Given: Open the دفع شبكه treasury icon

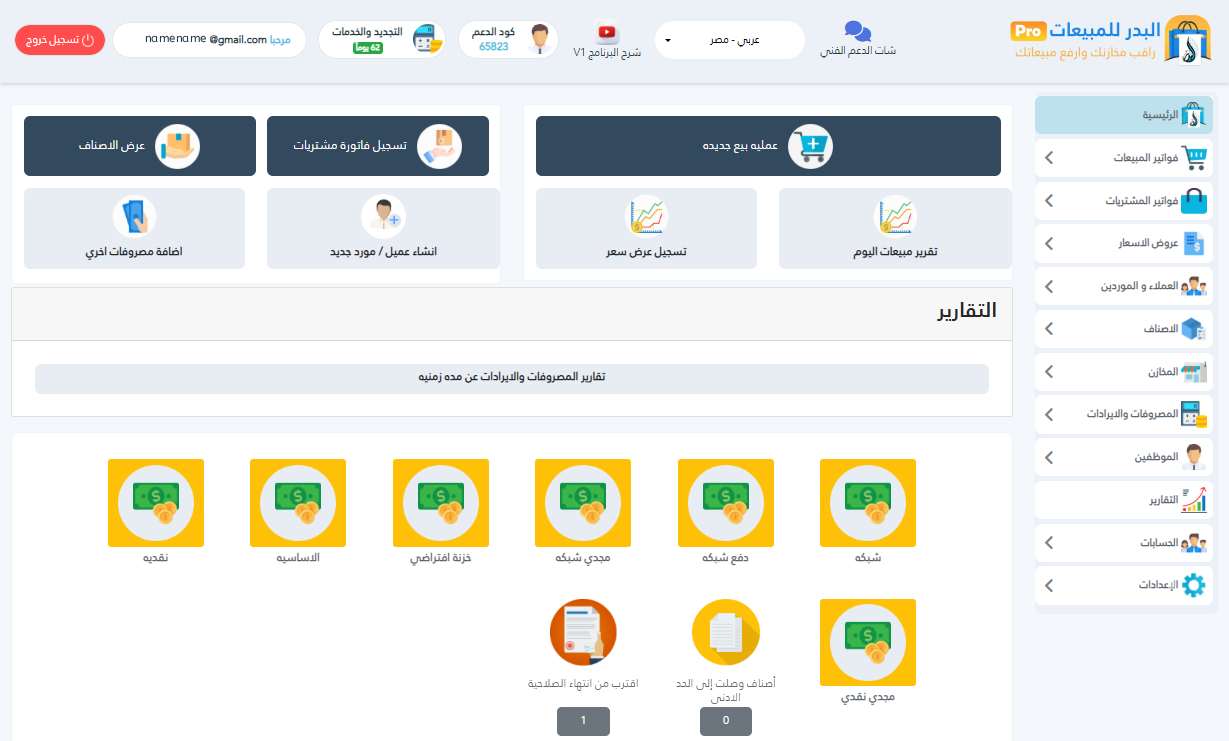Looking at the screenshot, I should tap(725, 503).
